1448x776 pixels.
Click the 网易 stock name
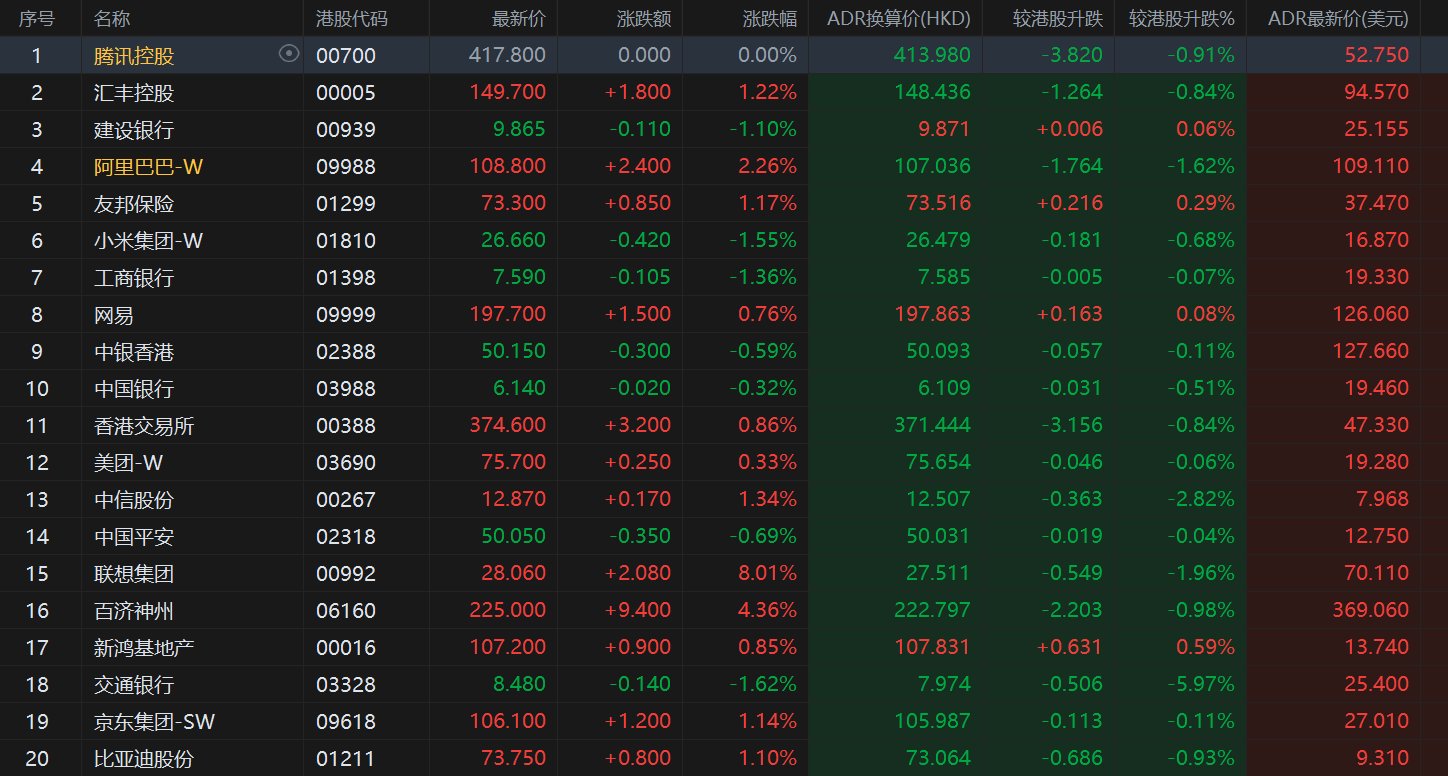[x=113, y=315]
